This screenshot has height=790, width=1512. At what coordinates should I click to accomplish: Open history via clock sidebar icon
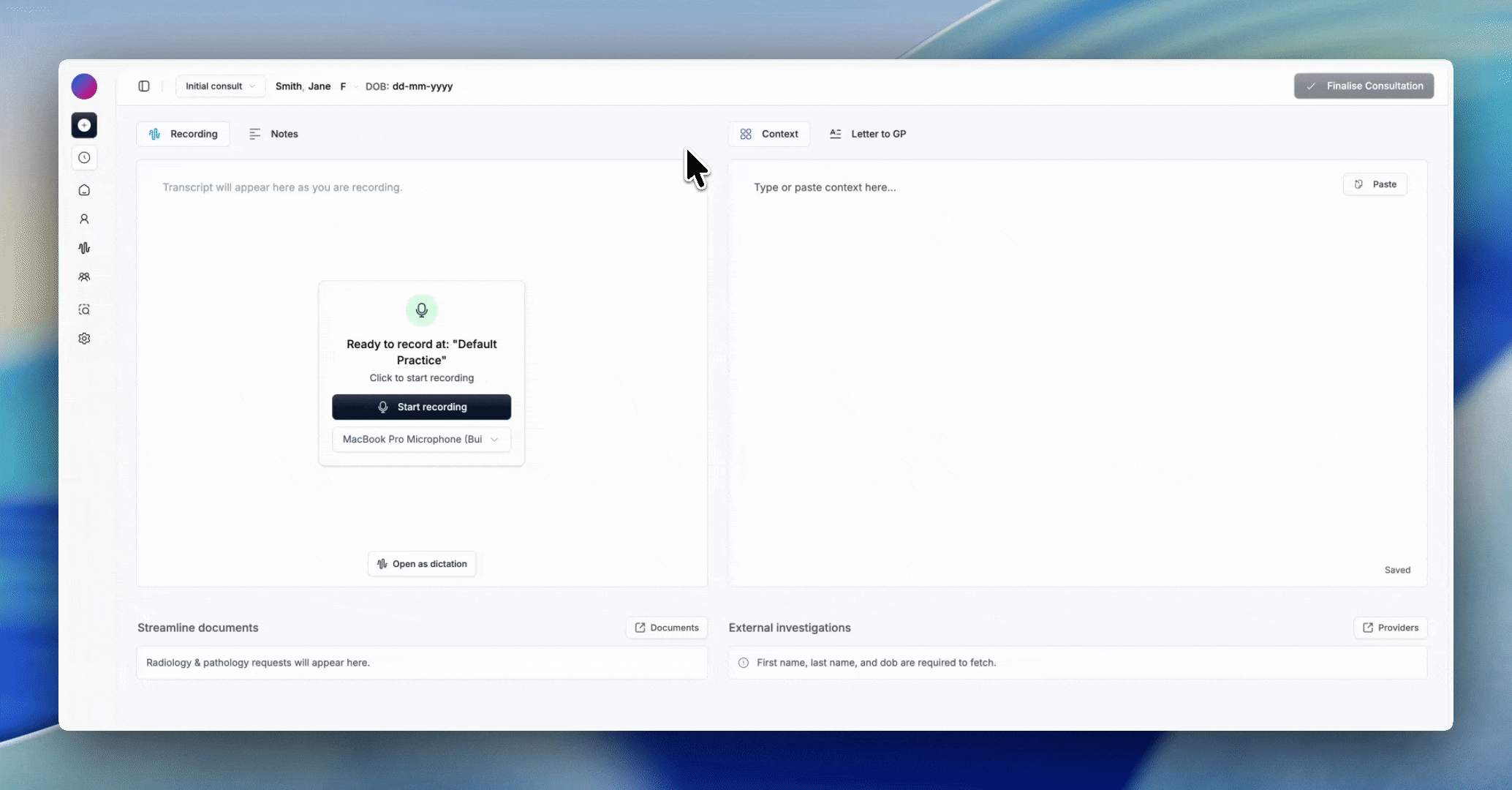(84, 157)
